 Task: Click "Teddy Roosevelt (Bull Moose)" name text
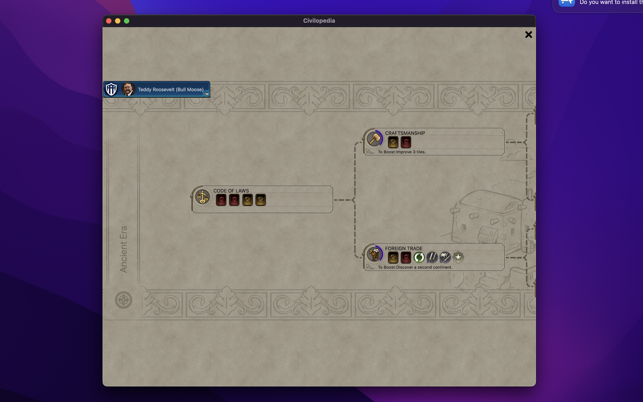coord(171,89)
